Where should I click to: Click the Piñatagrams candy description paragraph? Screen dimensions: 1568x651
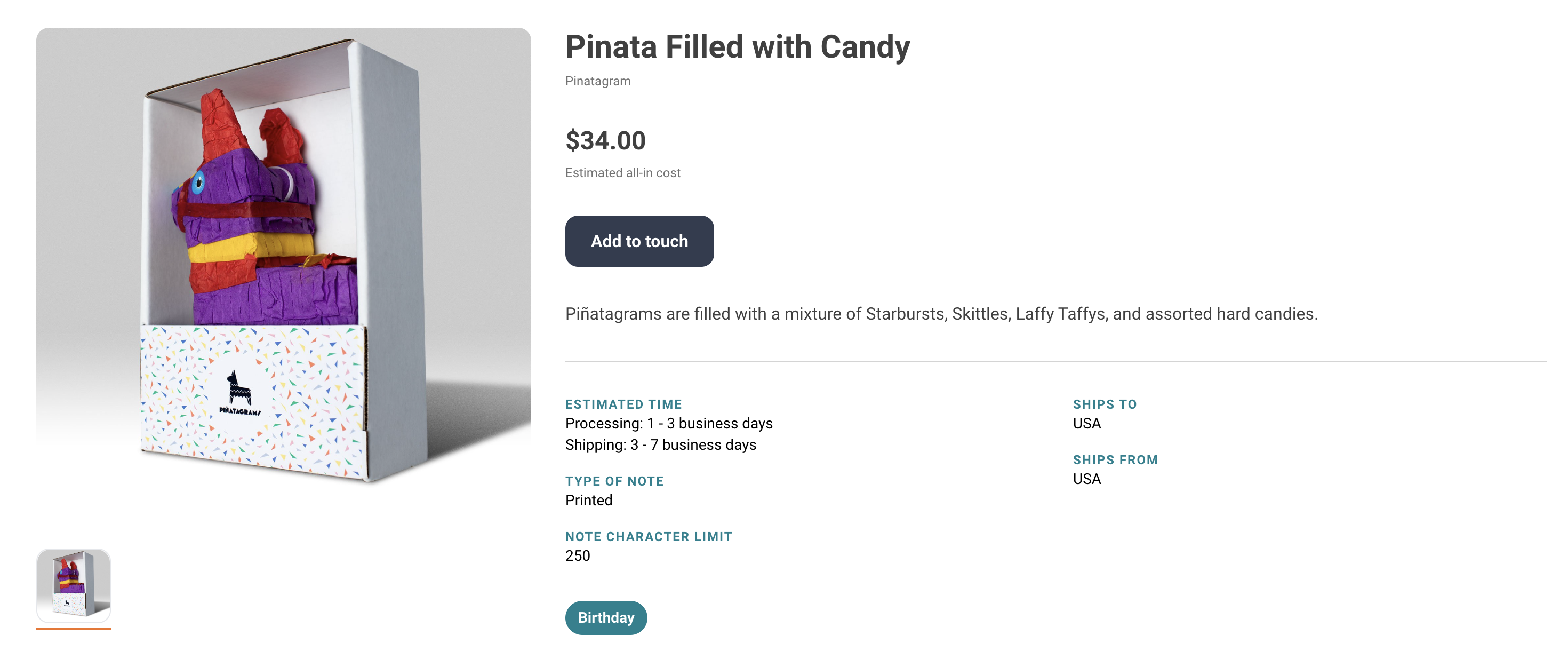[941, 314]
